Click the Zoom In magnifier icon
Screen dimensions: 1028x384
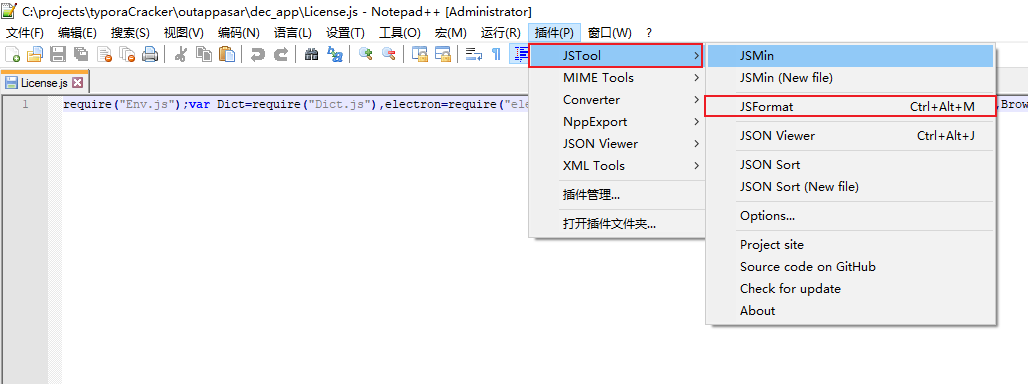[x=365, y=54]
